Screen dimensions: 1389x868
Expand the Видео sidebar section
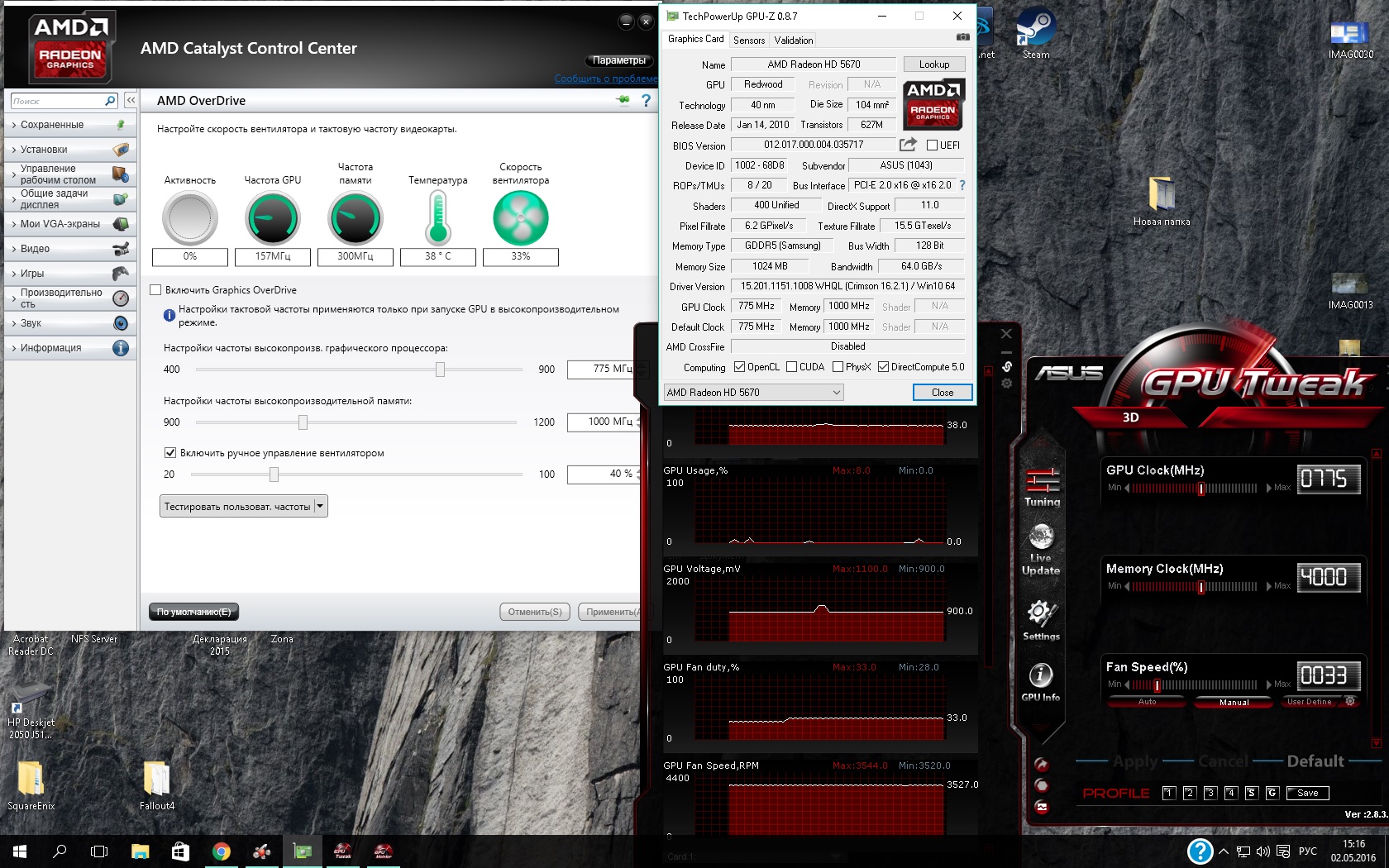70,249
